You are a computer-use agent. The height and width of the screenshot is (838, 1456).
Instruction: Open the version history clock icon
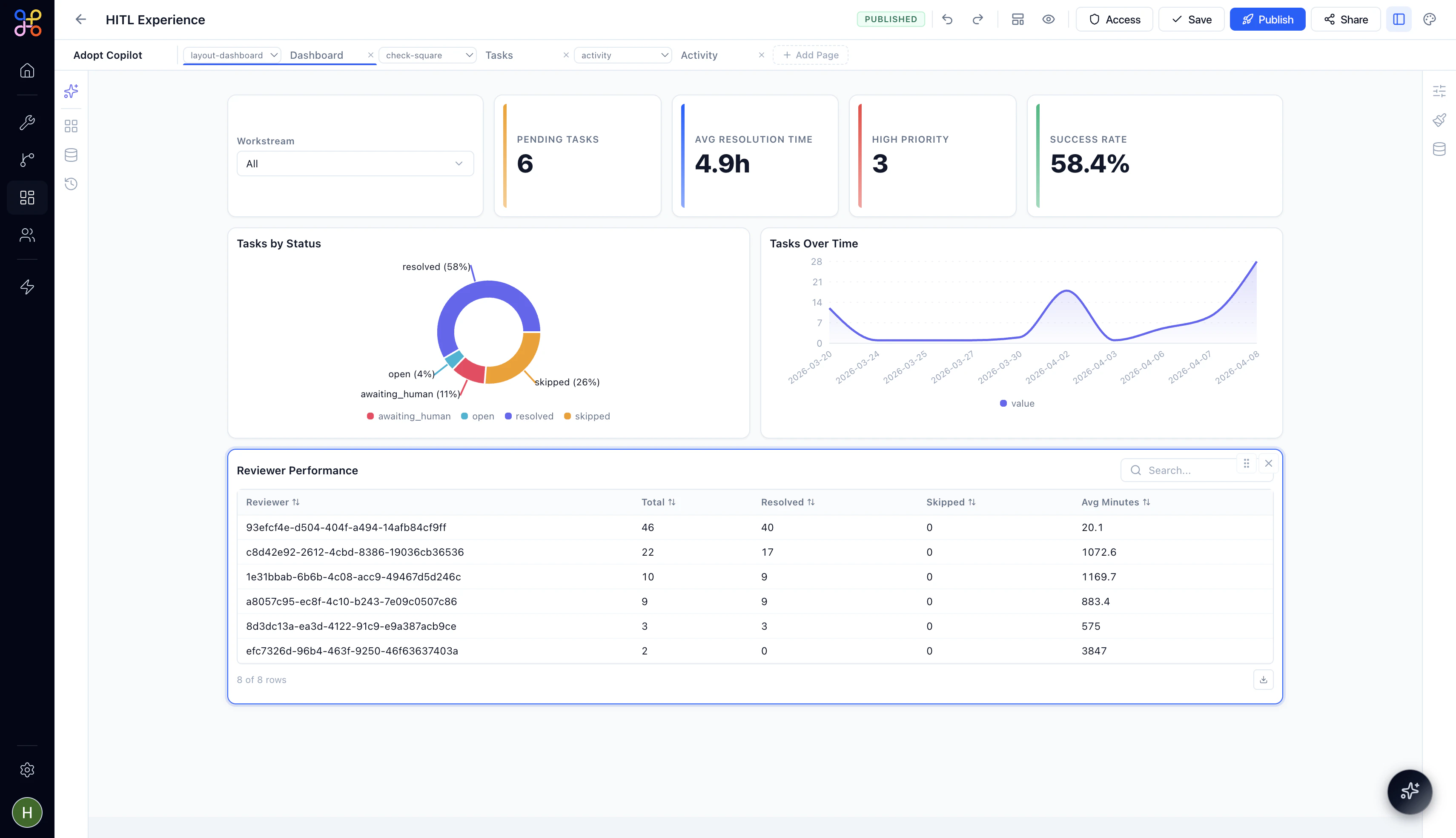[x=71, y=184]
